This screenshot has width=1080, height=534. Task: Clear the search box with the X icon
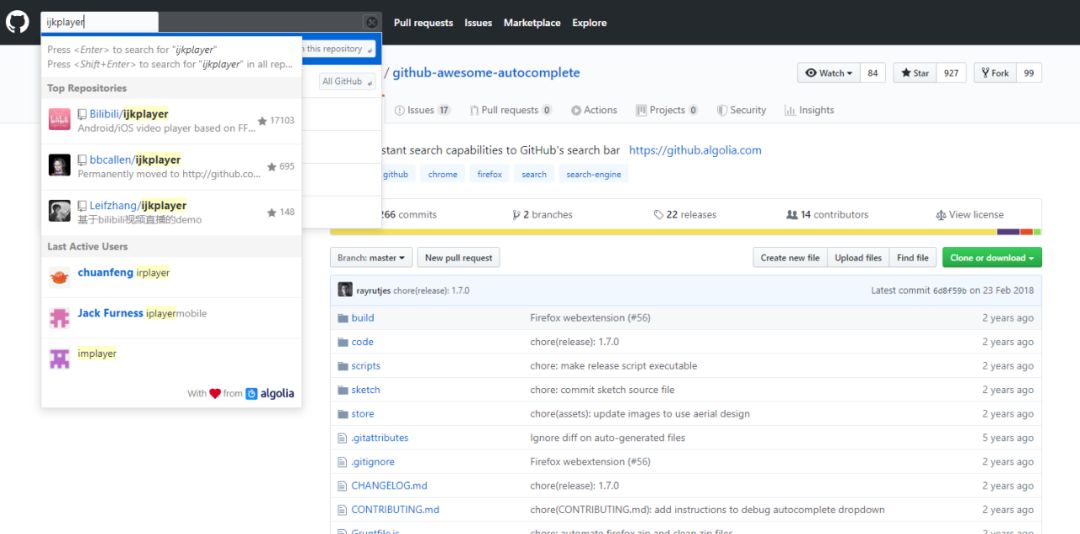click(371, 22)
